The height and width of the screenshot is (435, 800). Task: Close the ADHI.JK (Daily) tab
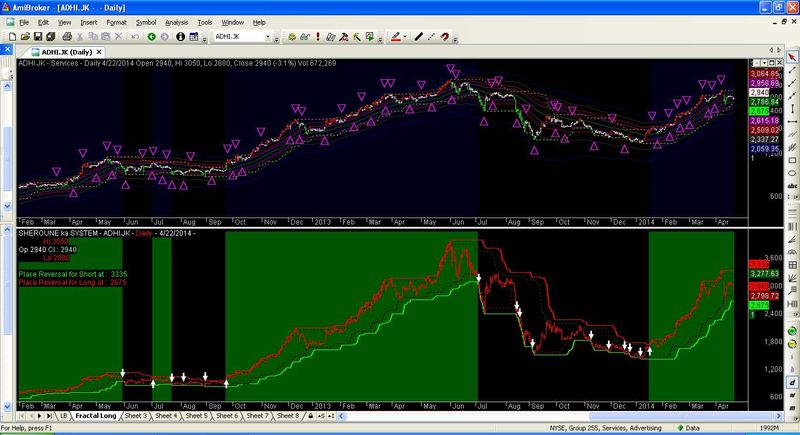pos(99,52)
